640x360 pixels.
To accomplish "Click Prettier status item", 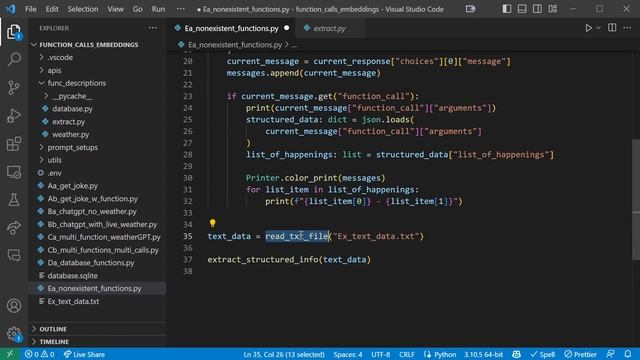I will pyautogui.click(x=580, y=354).
